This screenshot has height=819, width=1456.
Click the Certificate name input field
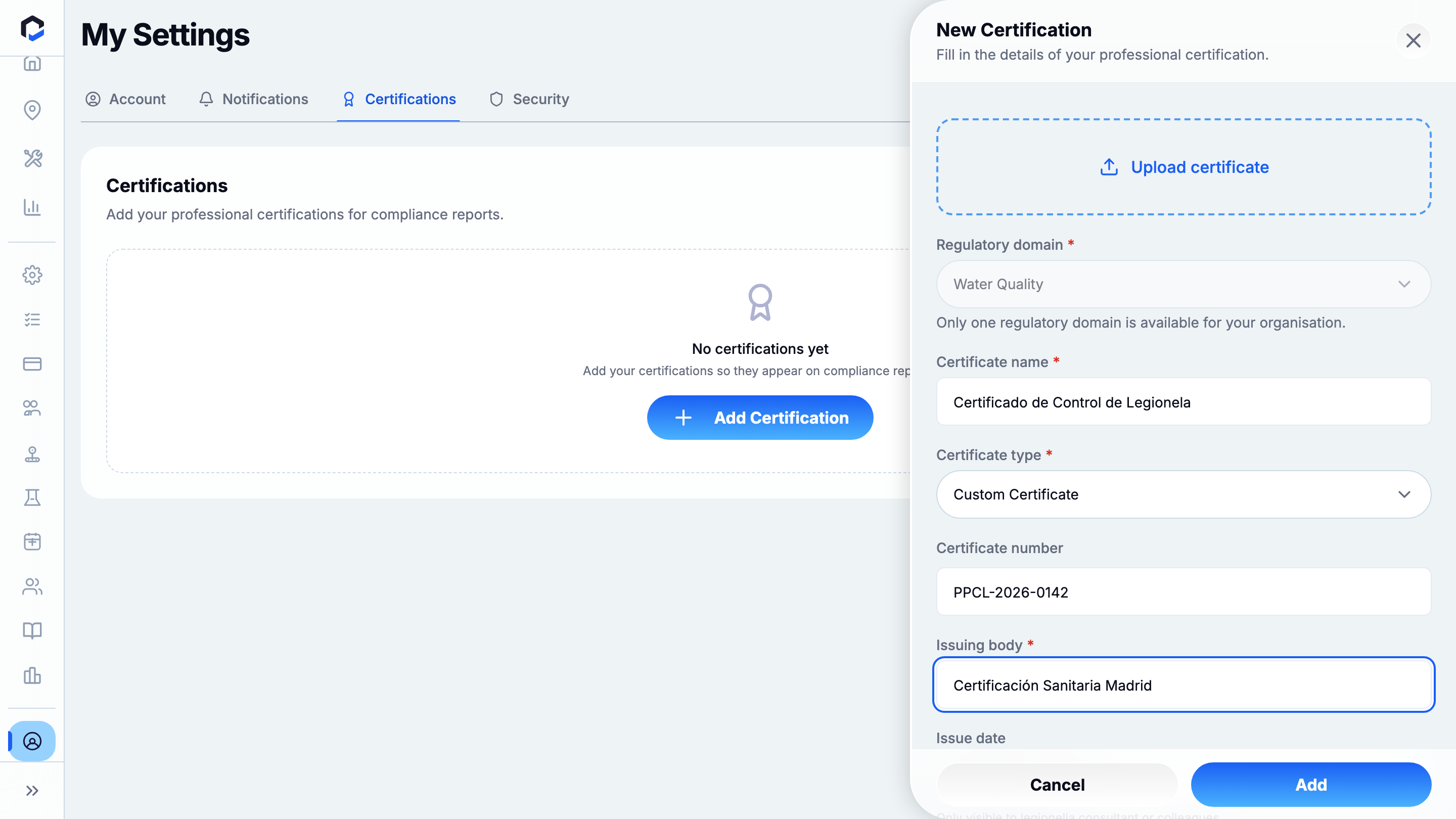coord(1184,402)
